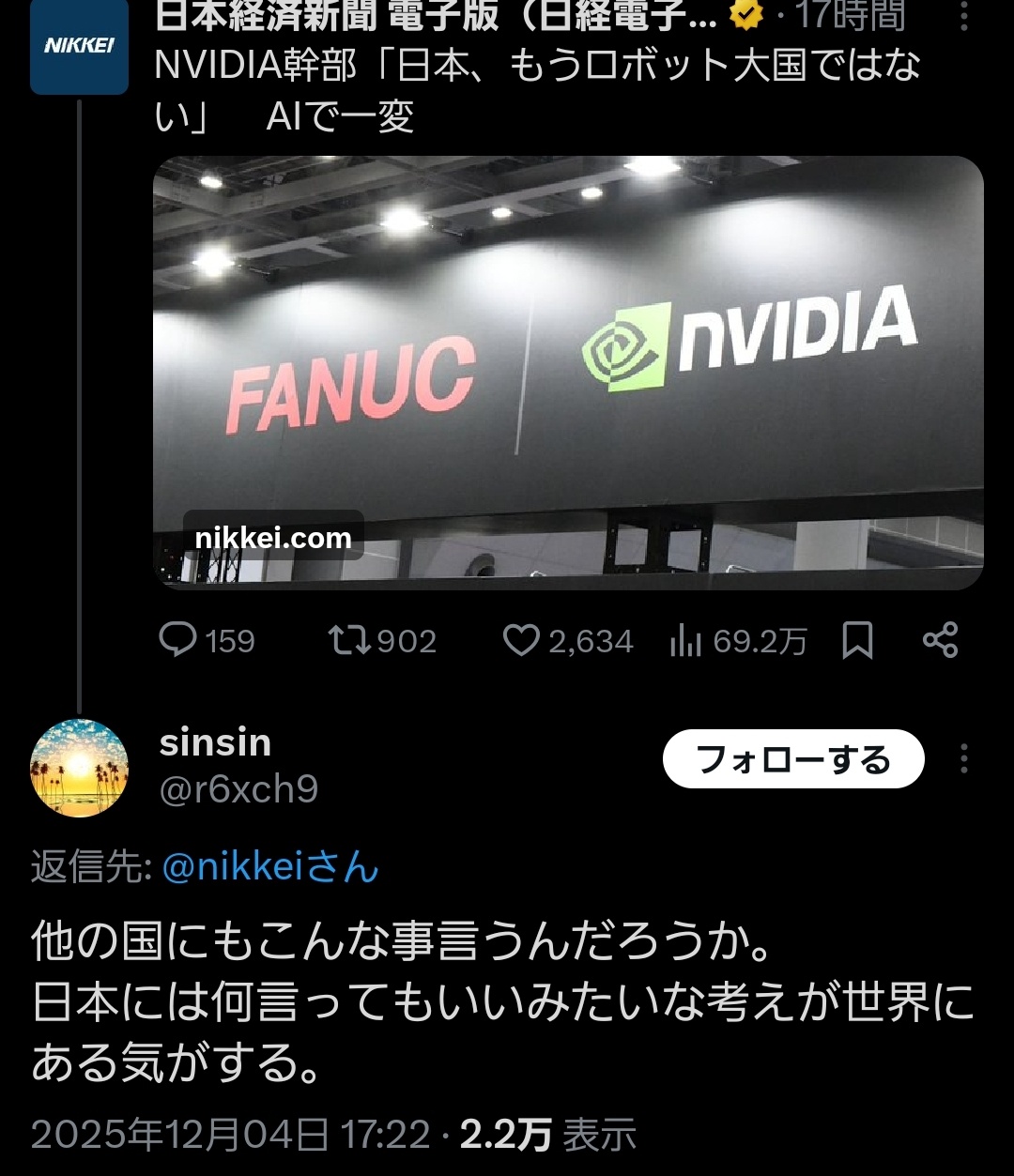Open more options on Nikkei tweet

(964, 16)
